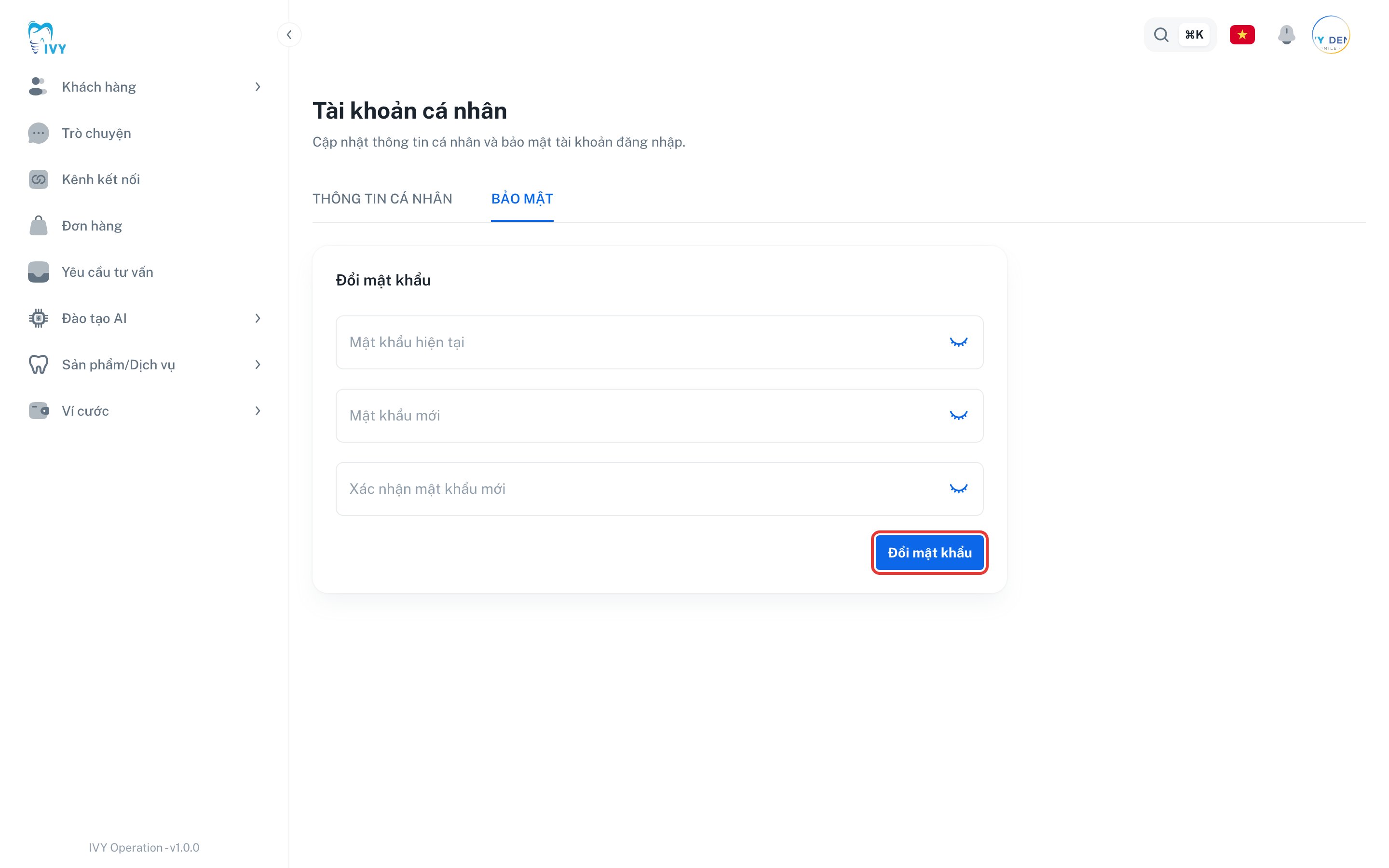The height and width of the screenshot is (868, 1389).
Task: Click the IVY tooth logo
Action: pyautogui.click(x=46, y=38)
